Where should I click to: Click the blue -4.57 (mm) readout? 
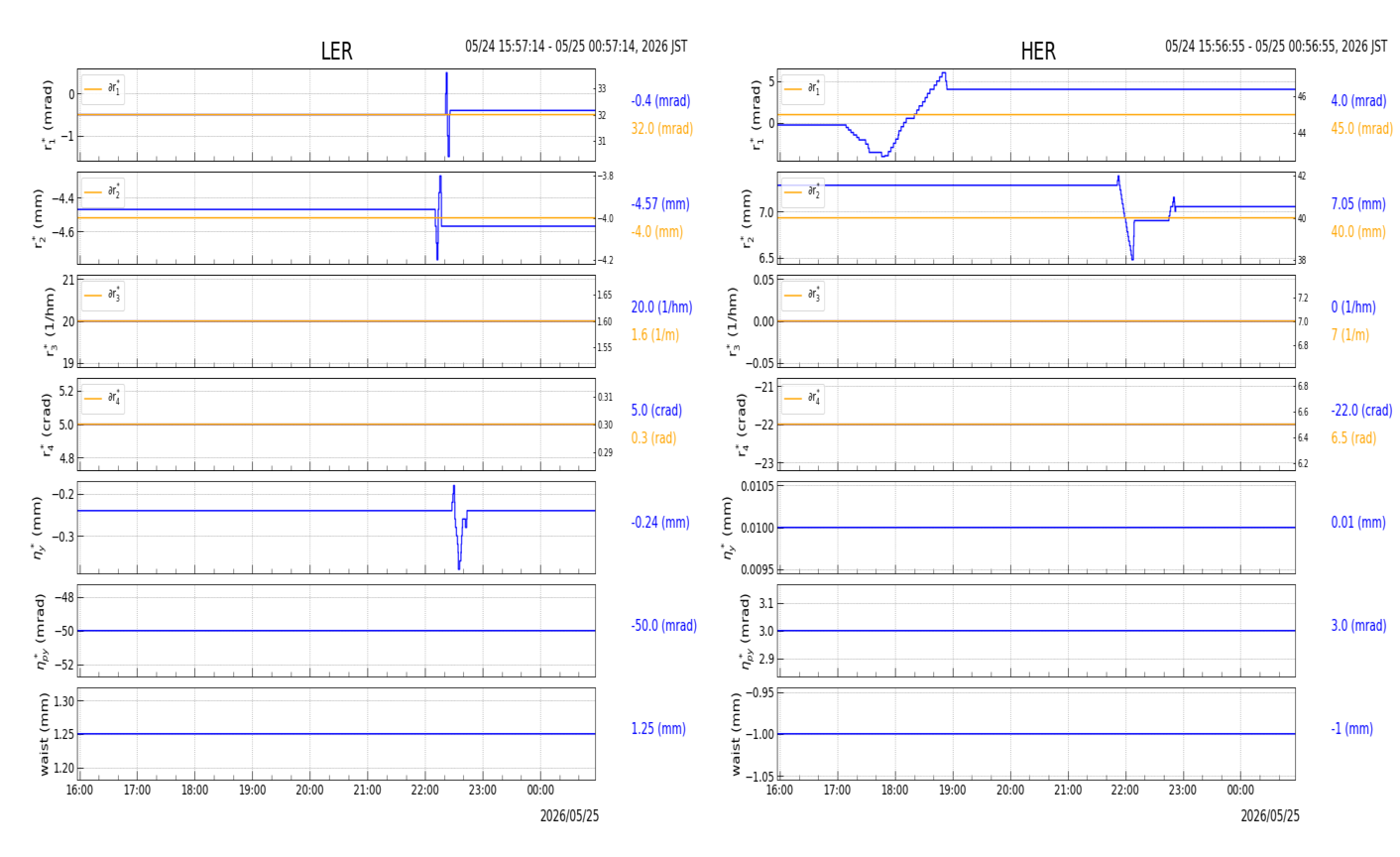pos(660,203)
